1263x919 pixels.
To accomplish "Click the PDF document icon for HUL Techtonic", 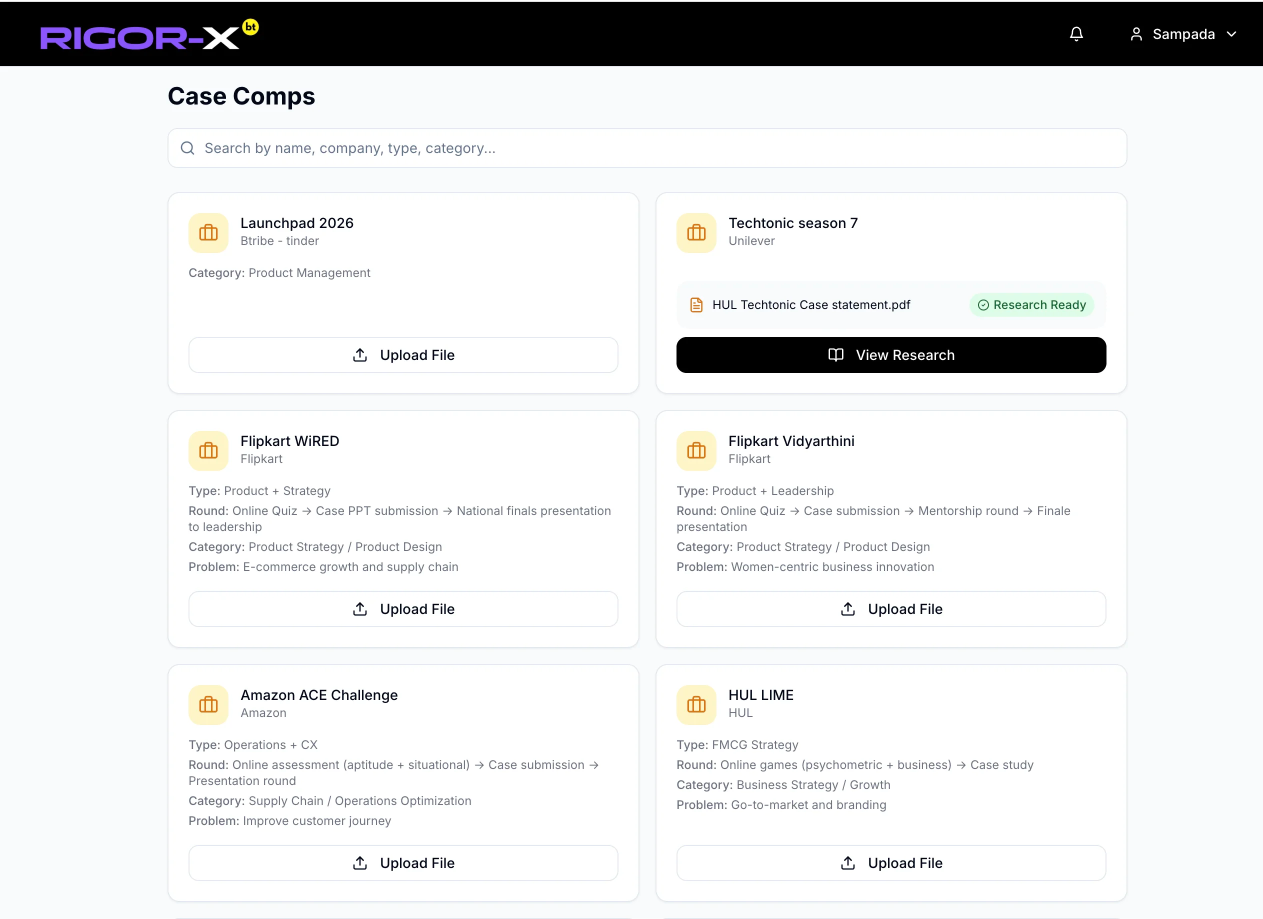I will (697, 305).
